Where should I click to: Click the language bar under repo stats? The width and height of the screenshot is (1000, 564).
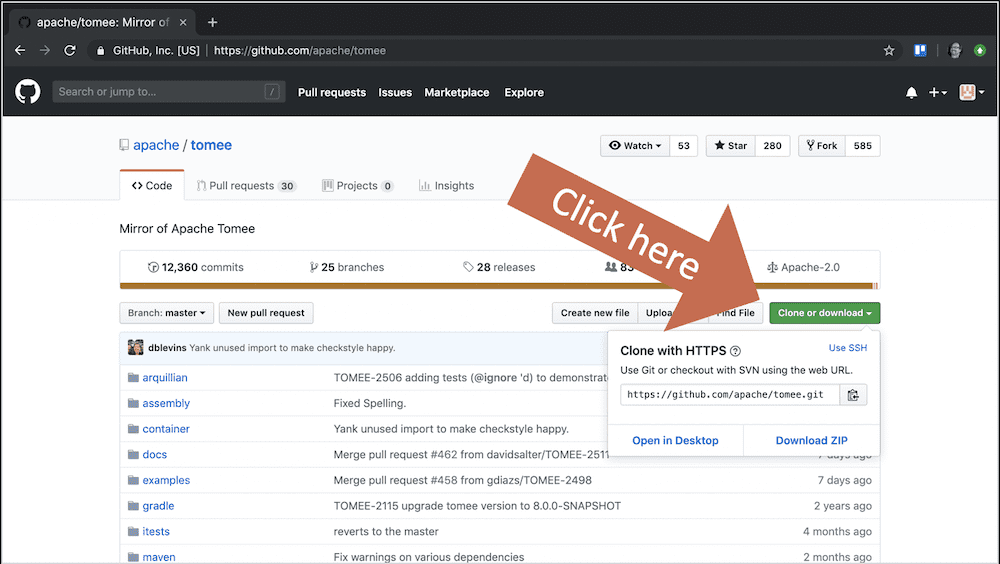tap(499, 286)
